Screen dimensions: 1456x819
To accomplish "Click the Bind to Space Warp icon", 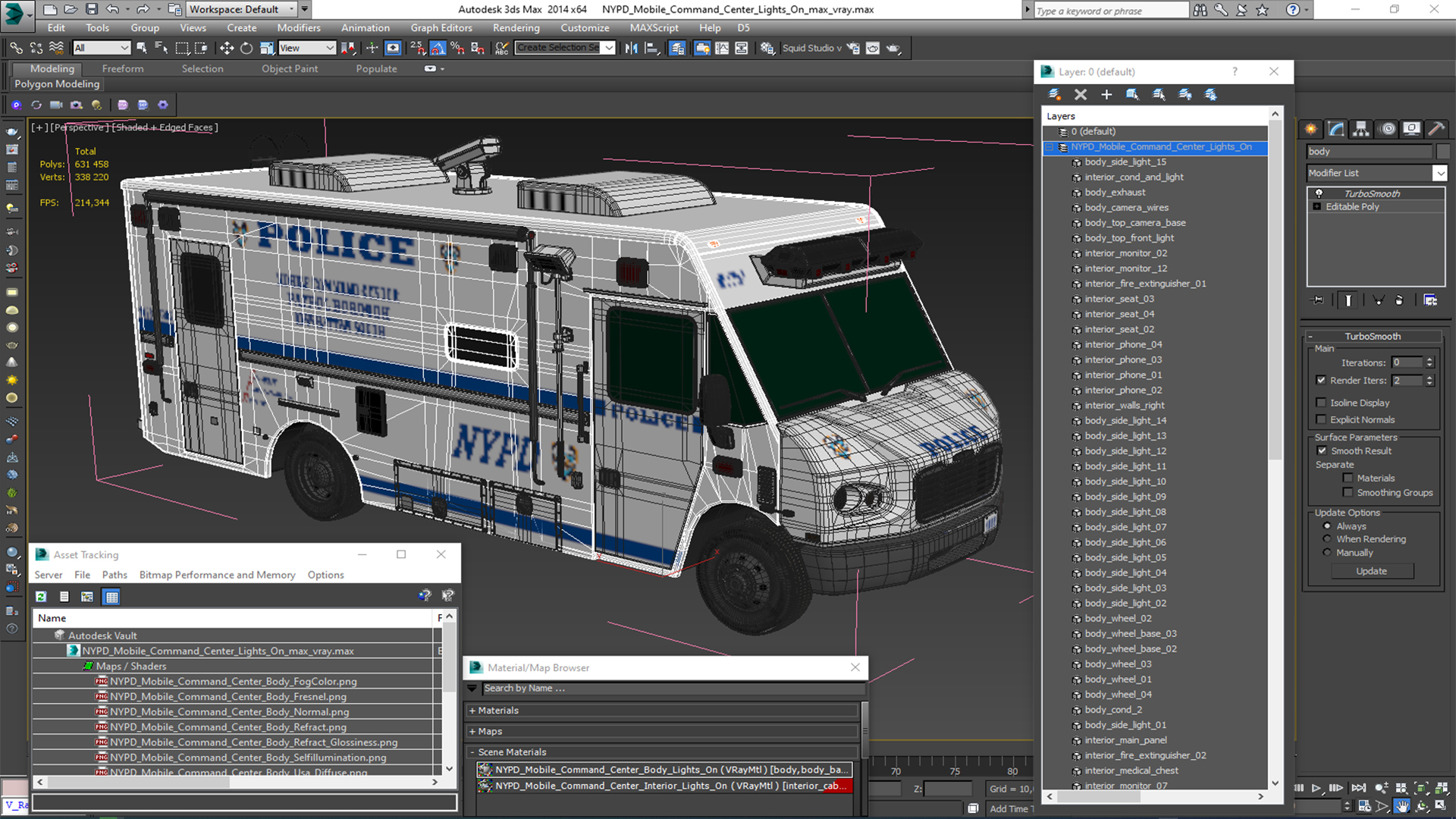I will point(56,48).
